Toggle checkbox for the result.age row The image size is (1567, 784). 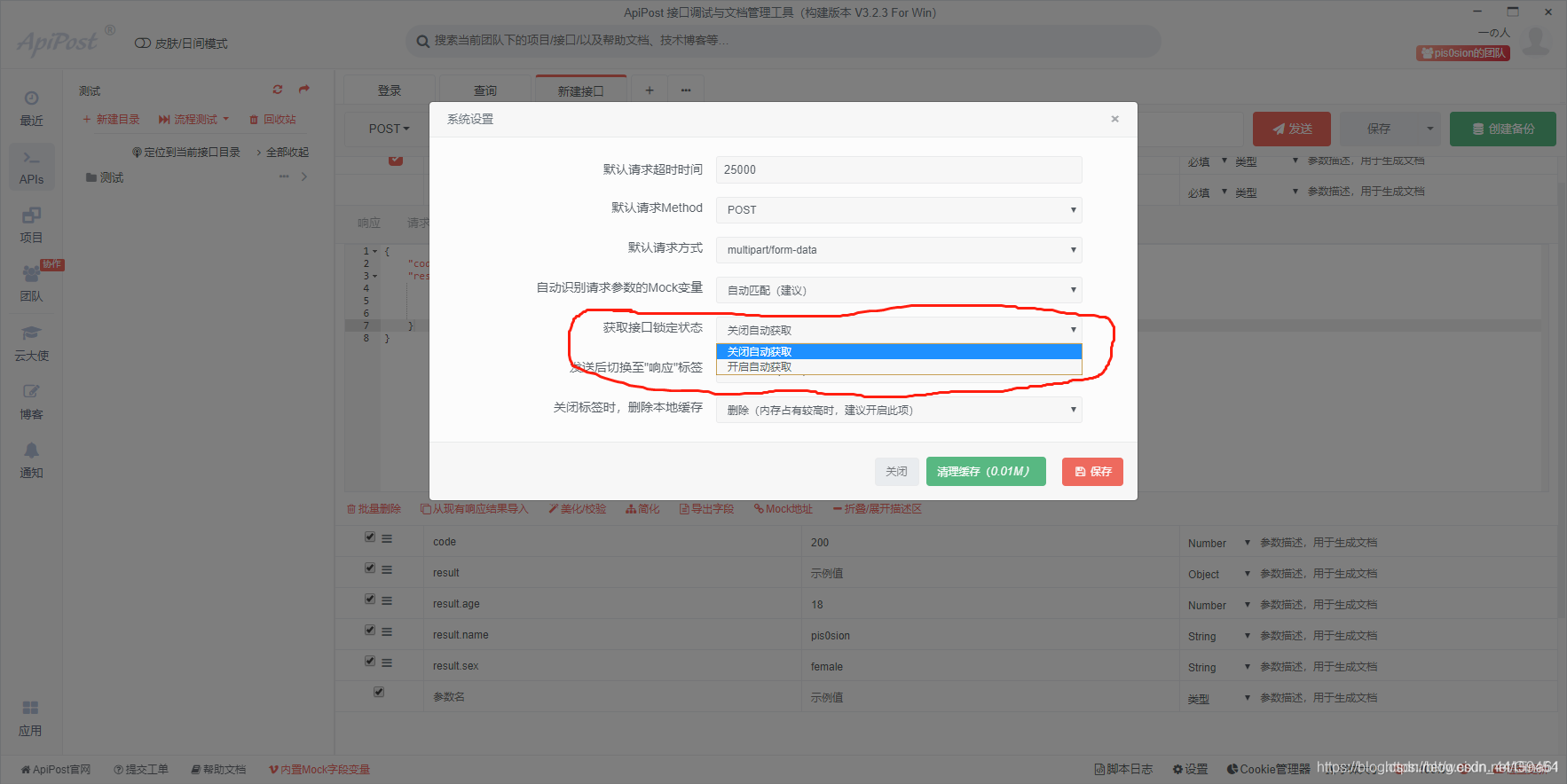click(x=370, y=600)
